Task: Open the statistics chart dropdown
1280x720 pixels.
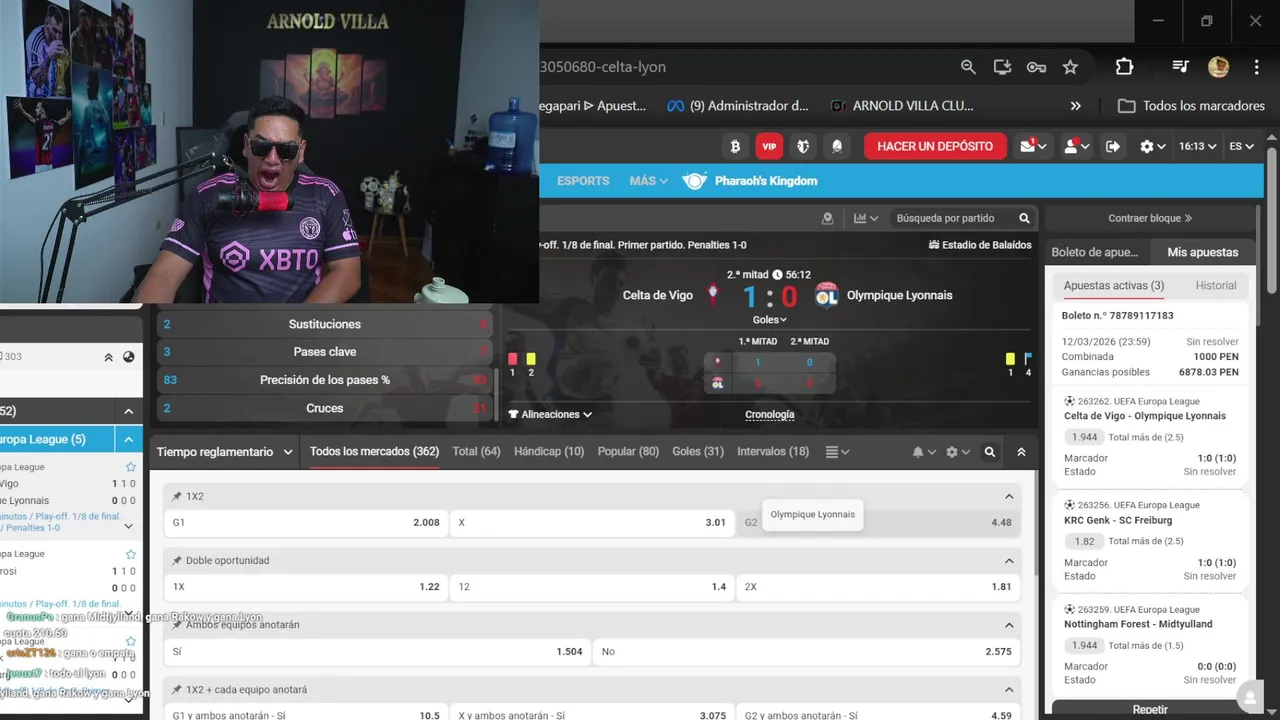Action: pyautogui.click(x=866, y=218)
